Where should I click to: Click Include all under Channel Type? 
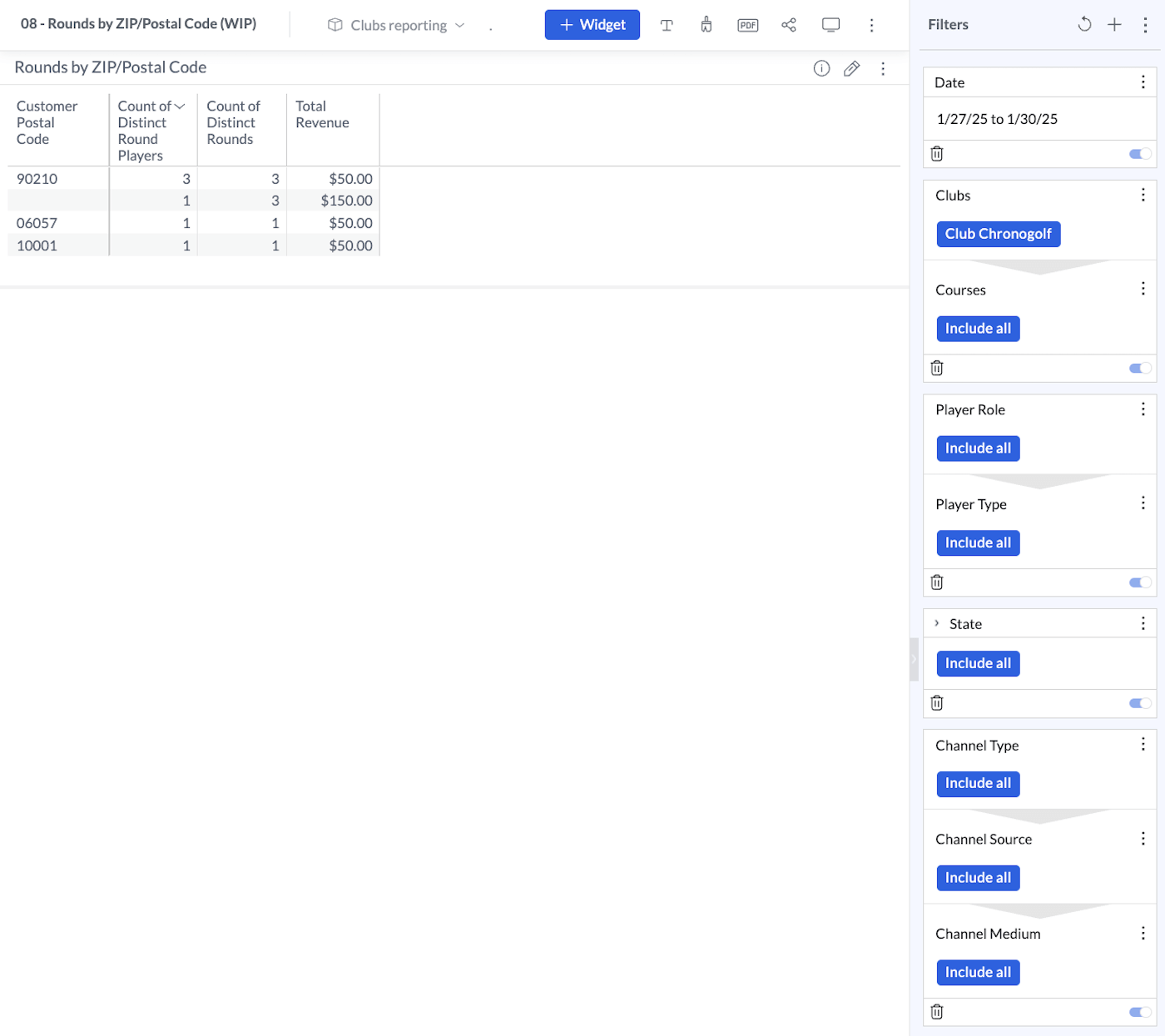pyautogui.click(x=978, y=783)
